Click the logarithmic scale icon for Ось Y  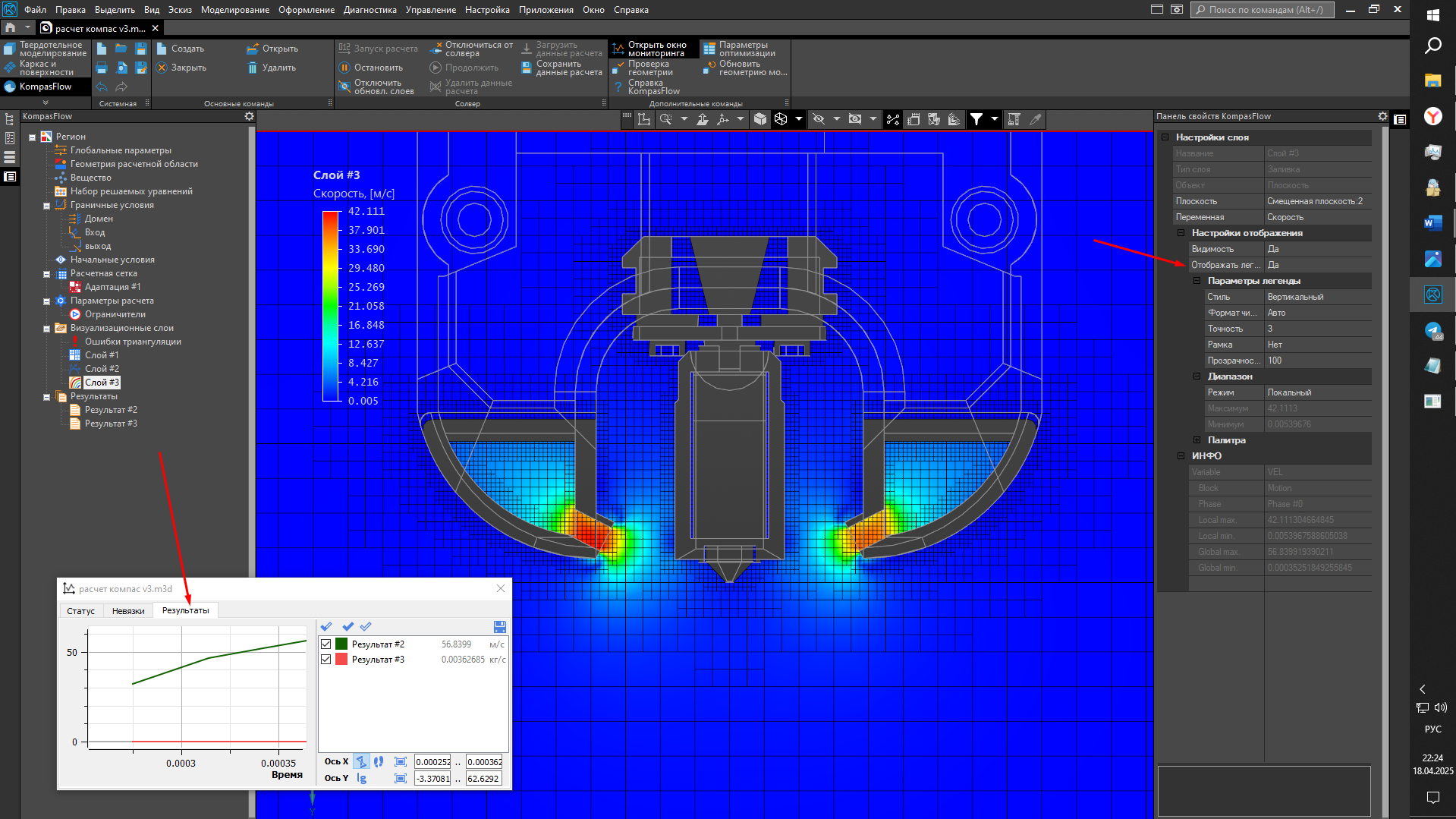pyautogui.click(x=362, y=778)
